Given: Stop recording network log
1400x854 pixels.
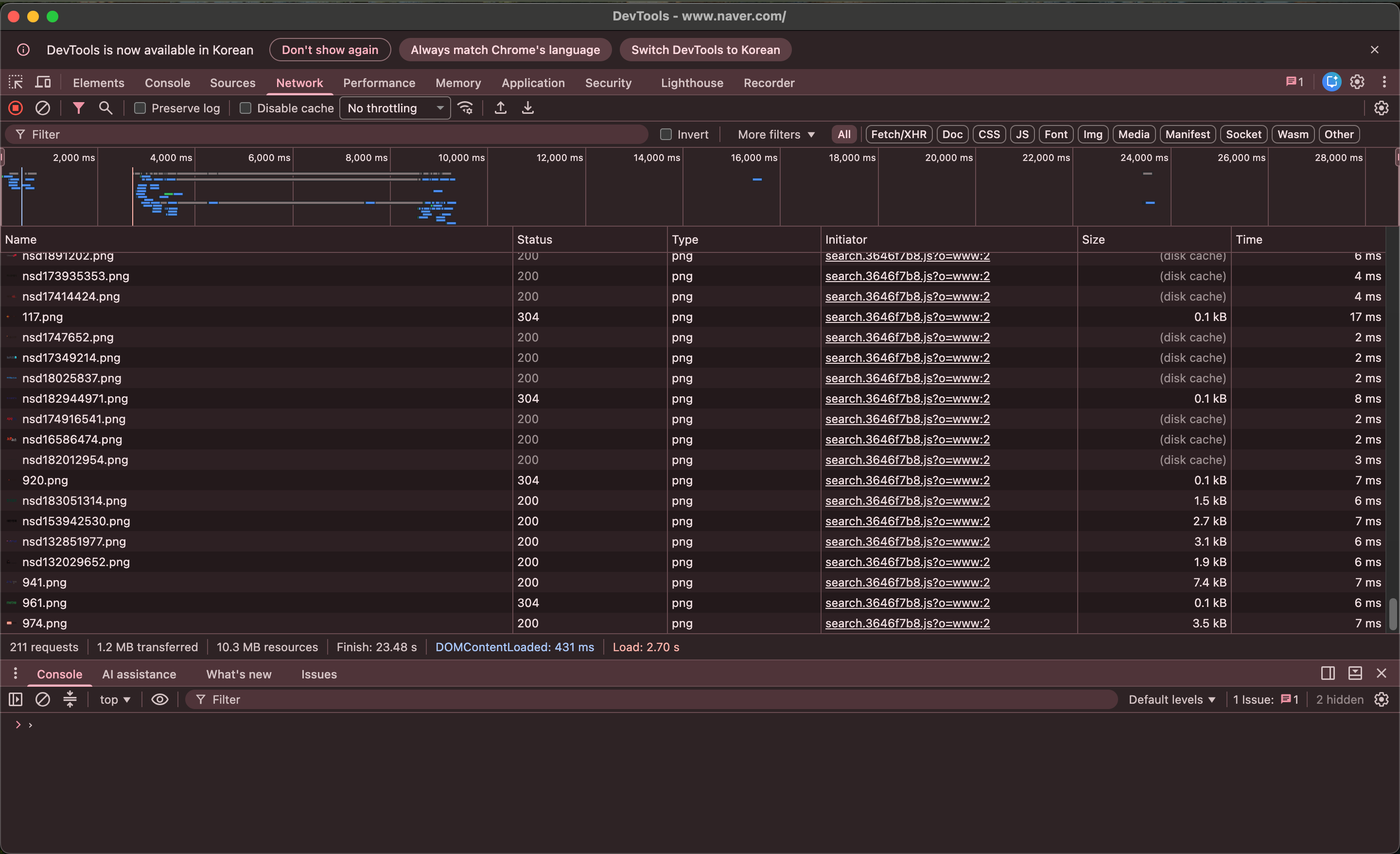Looking at the screenshot, I should [x=16, y=108].
